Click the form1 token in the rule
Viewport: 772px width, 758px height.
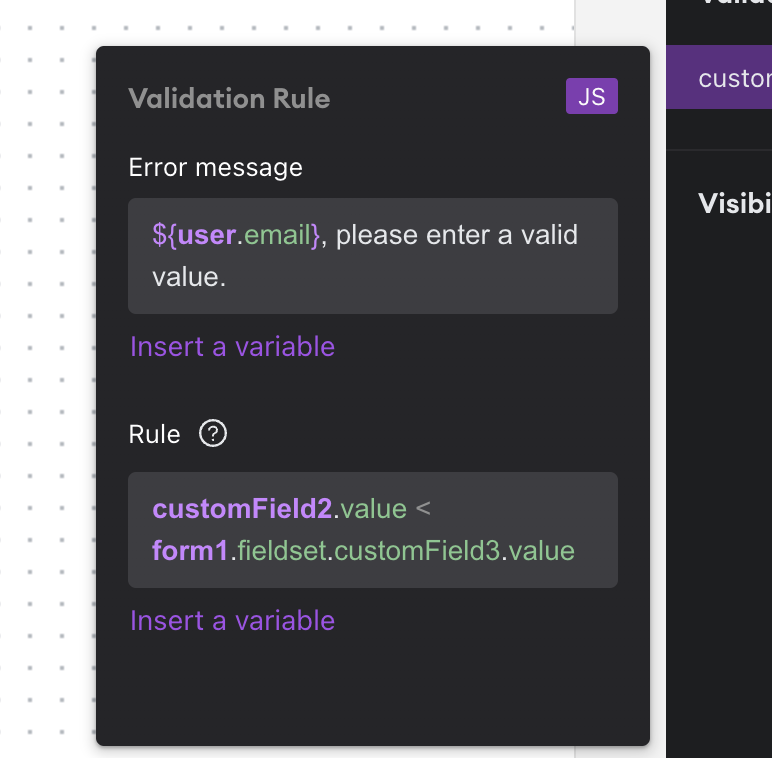190,551
